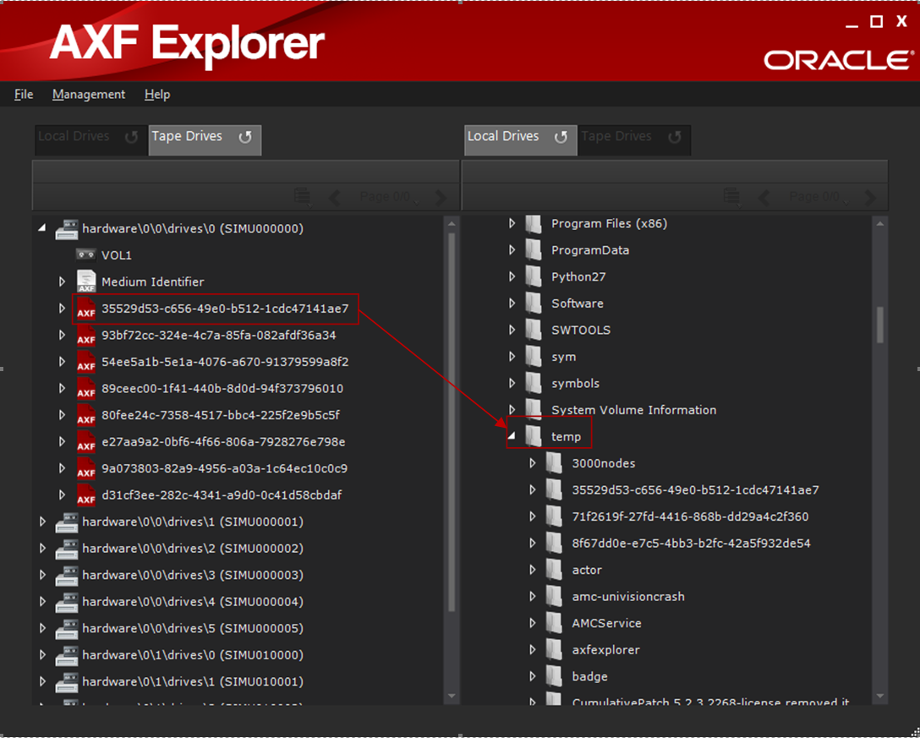920x738 pixels.
Task: Select the sym folder
Action: [563, 357]
